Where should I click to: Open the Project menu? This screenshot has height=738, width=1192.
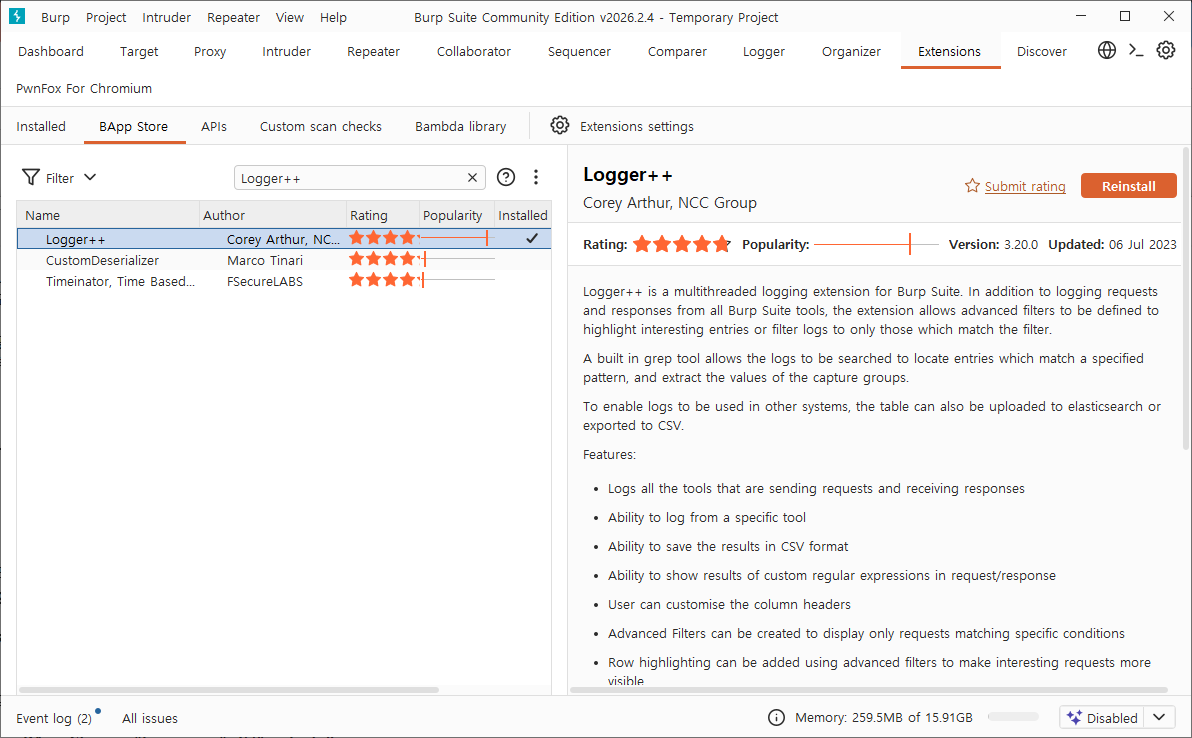106,17
